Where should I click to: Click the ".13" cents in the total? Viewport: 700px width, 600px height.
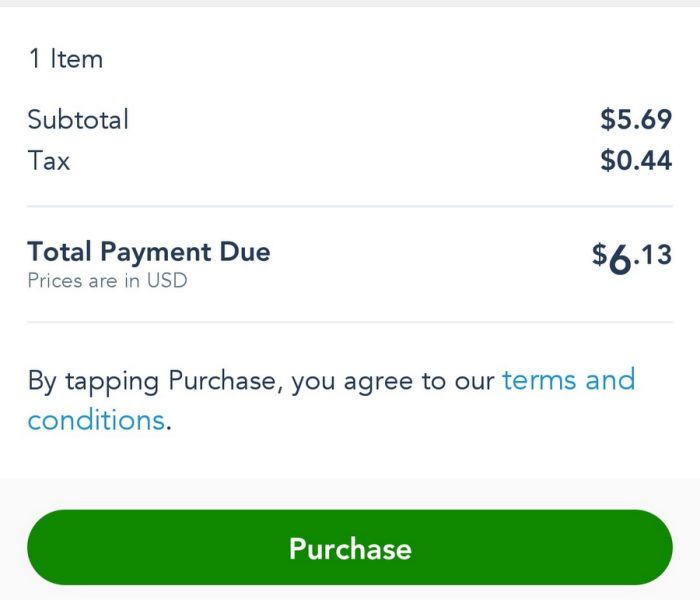tap(653, 255)
